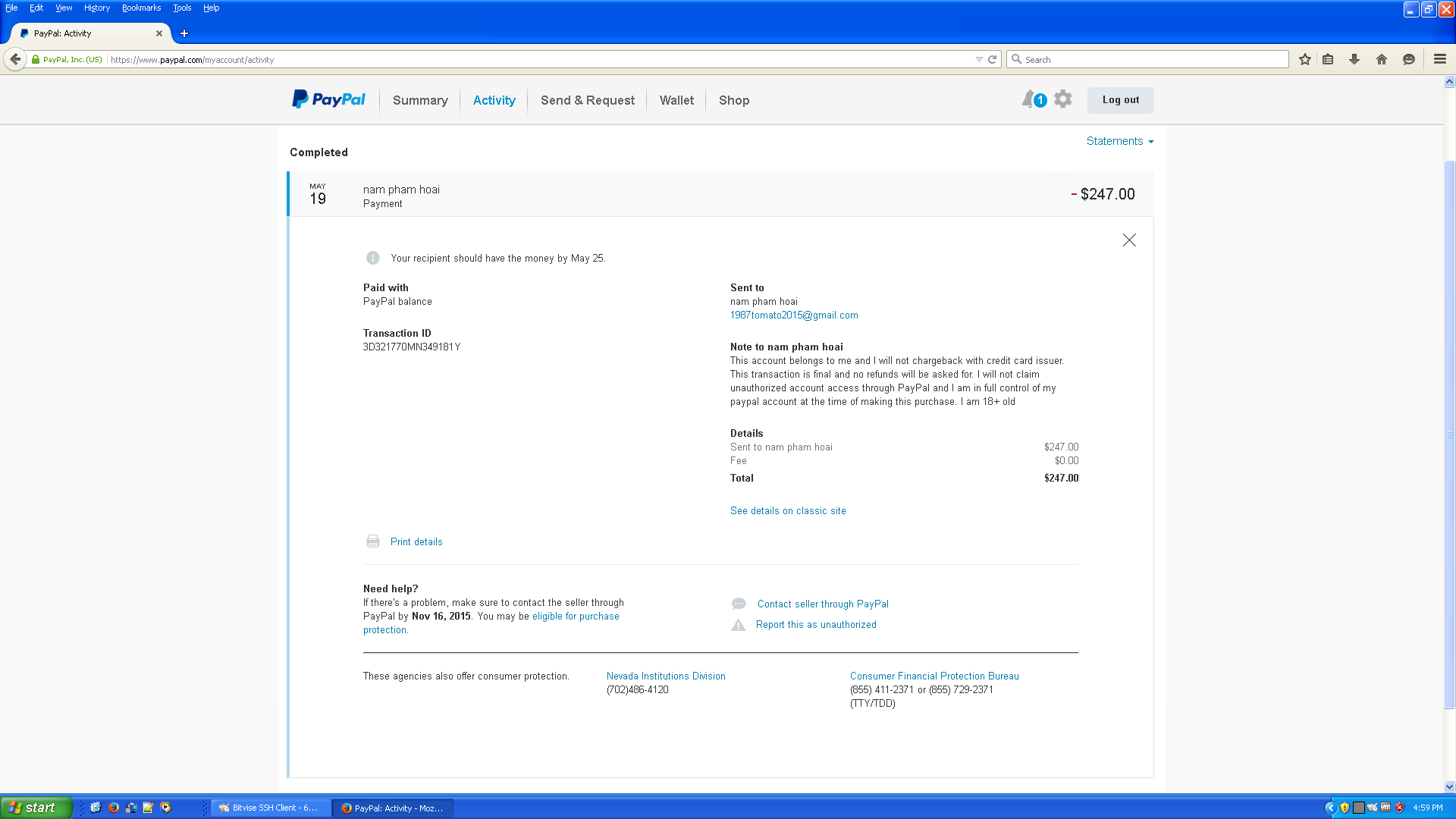
Task: Click the Firefox bookmark star icon
Action: pos(1305,59)
